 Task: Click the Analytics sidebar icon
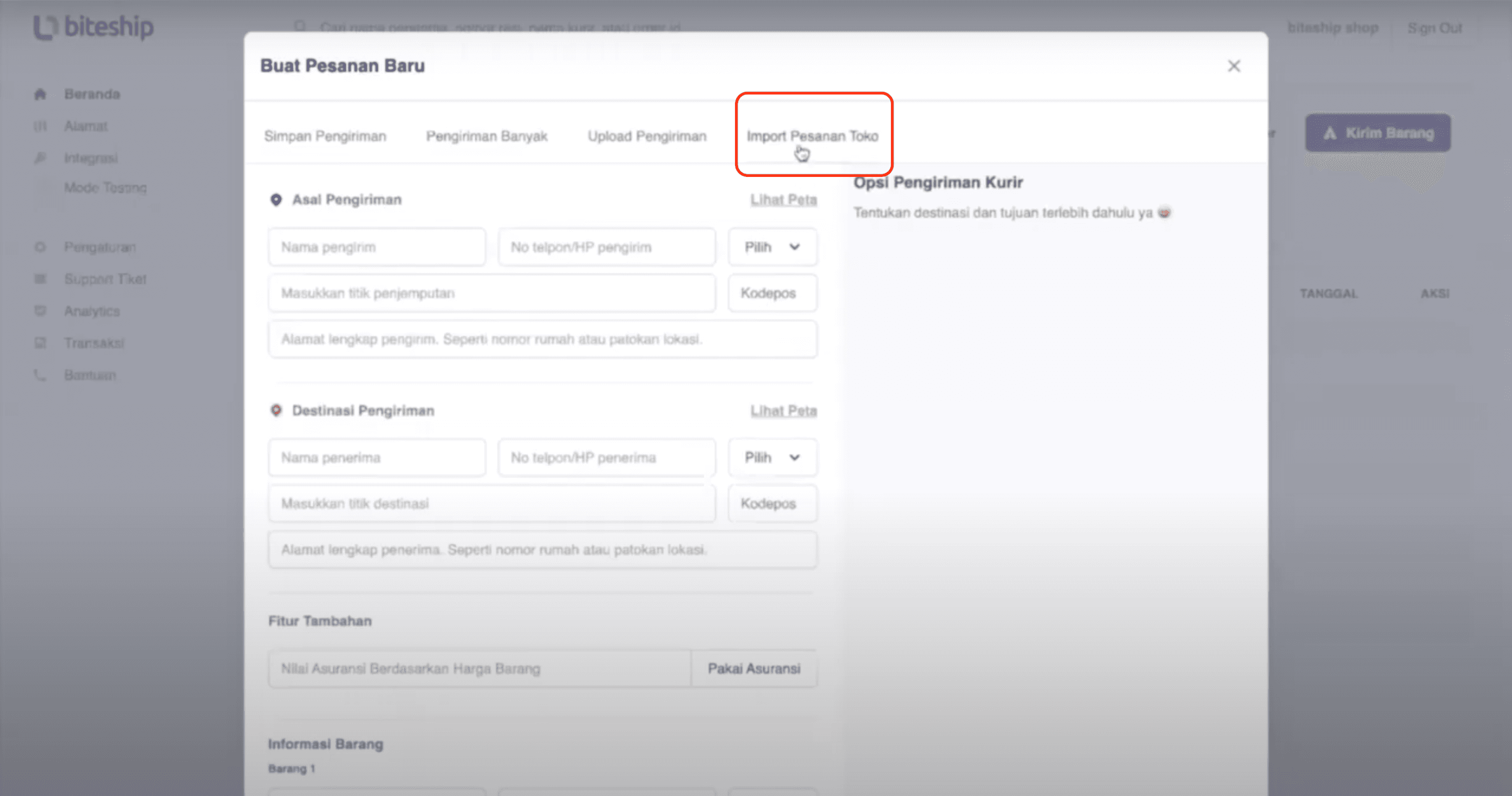[40, 311]
